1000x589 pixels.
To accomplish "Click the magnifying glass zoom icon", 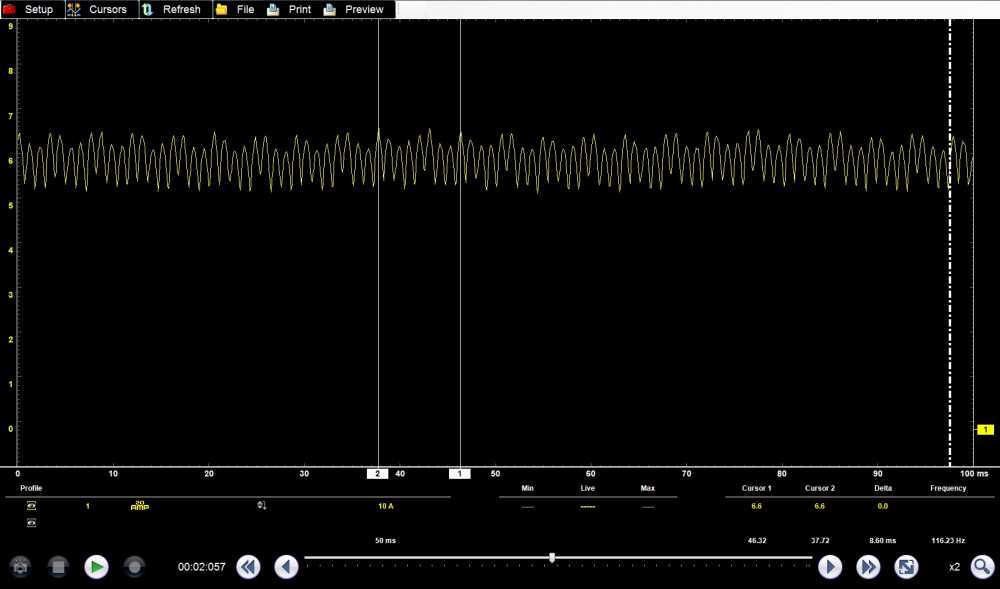I will click(x=982, y=567).
